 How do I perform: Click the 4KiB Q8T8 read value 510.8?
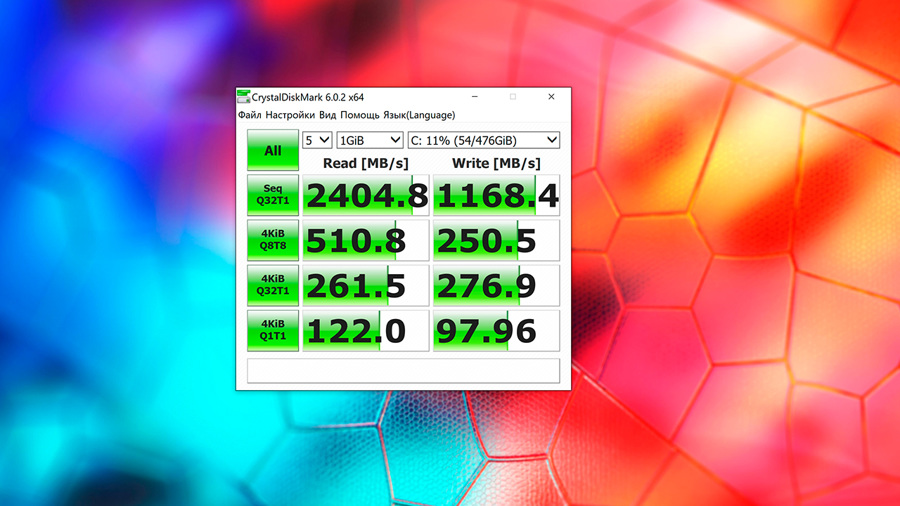click(x=366, y=240)
